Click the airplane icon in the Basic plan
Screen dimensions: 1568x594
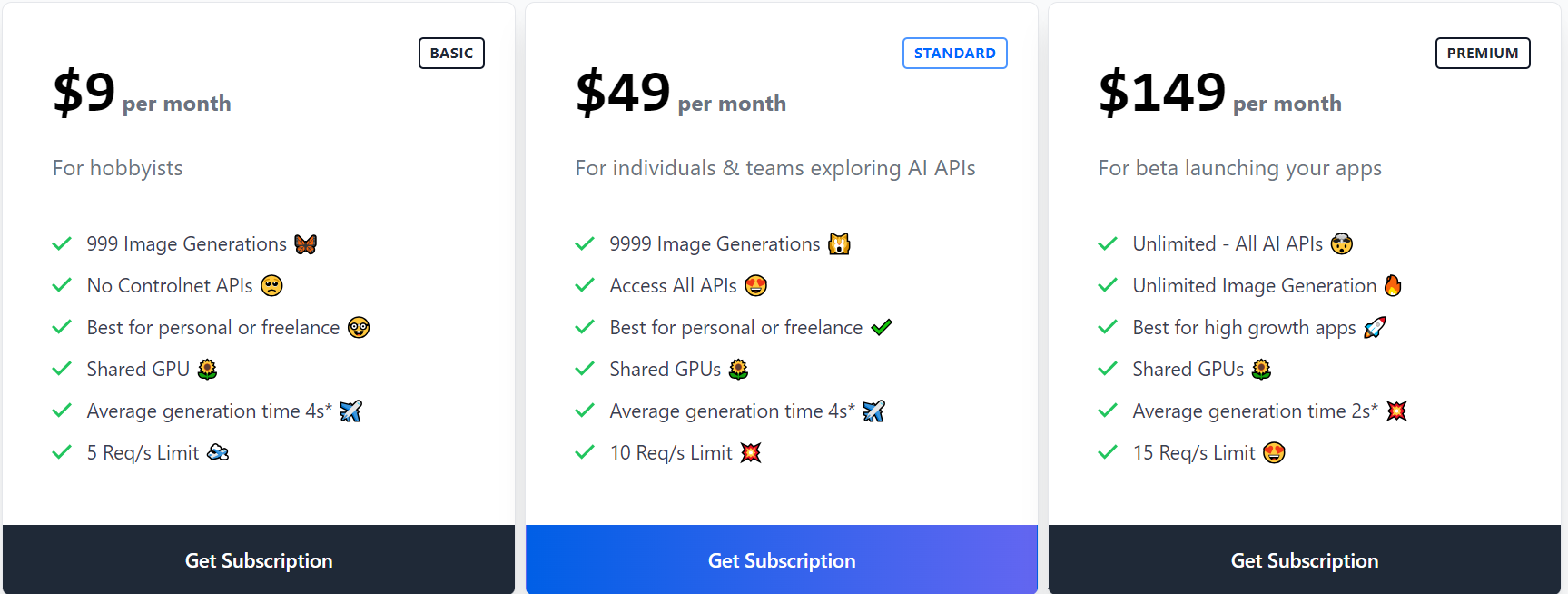click(x=350, y=411)
